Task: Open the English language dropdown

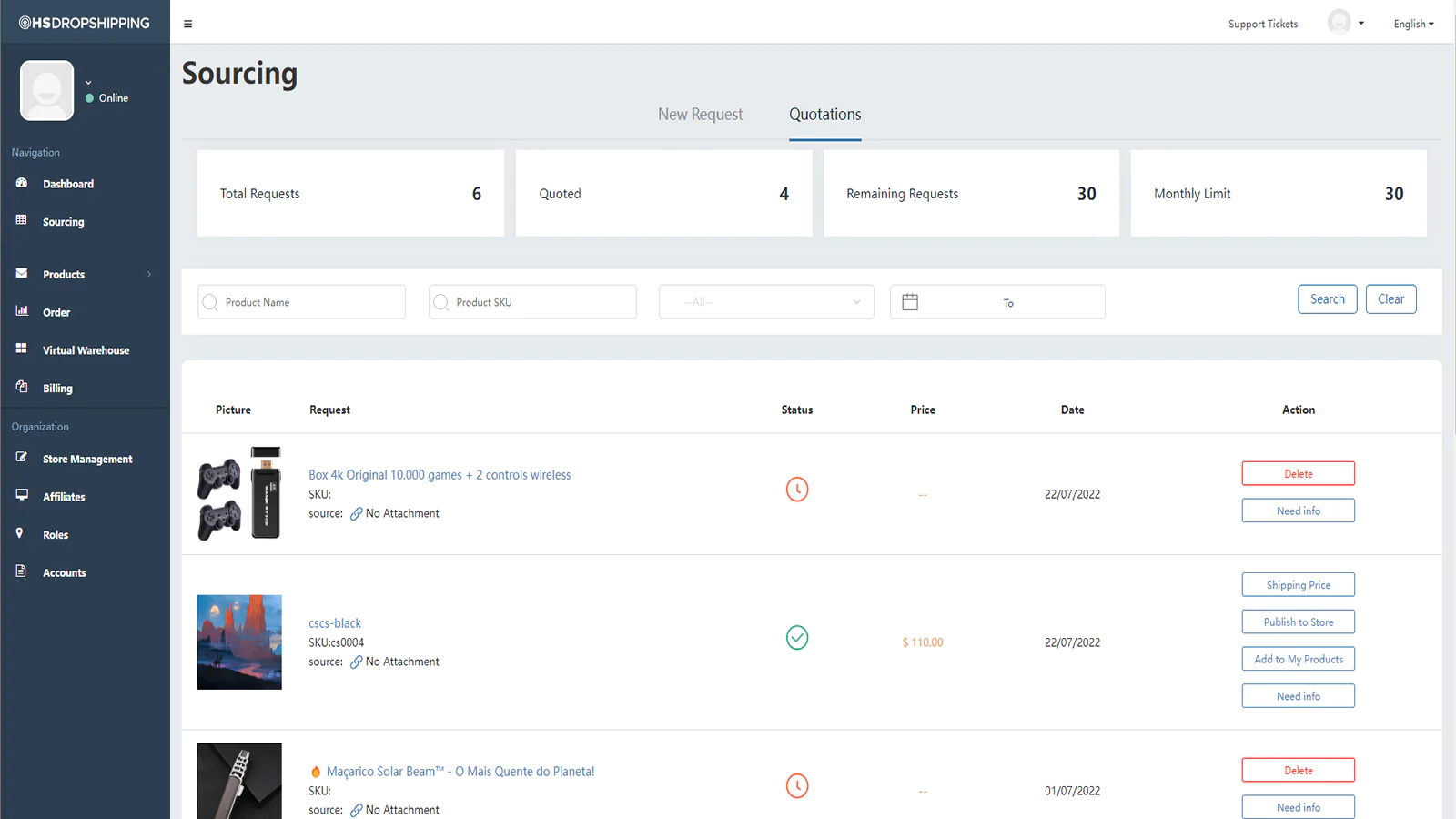Action: tap(1413, 24)
